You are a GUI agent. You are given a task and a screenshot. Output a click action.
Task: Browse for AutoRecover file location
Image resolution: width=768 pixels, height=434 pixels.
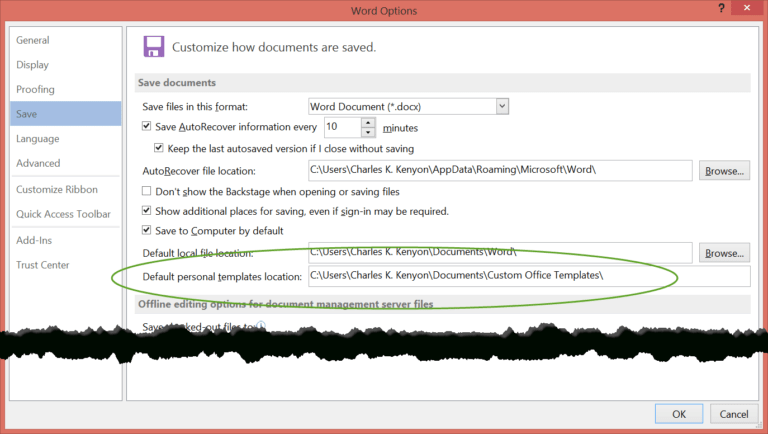pyautogui.click(x=724, y=171)
